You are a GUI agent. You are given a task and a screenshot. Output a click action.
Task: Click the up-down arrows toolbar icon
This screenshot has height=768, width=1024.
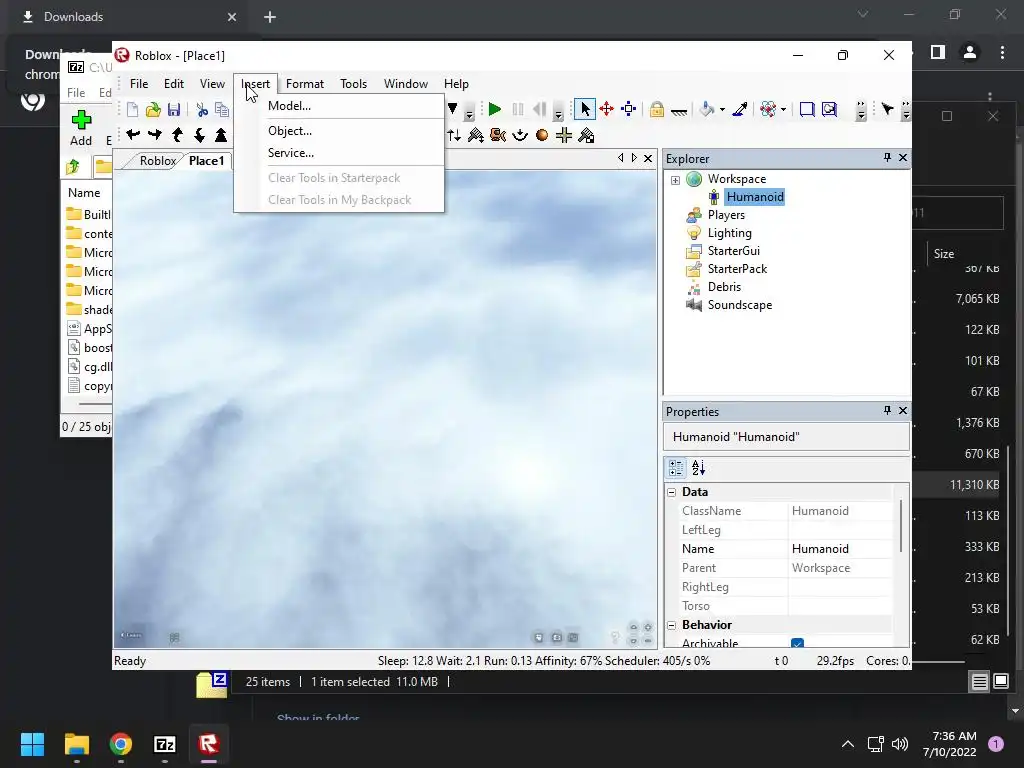click(454, 135)
